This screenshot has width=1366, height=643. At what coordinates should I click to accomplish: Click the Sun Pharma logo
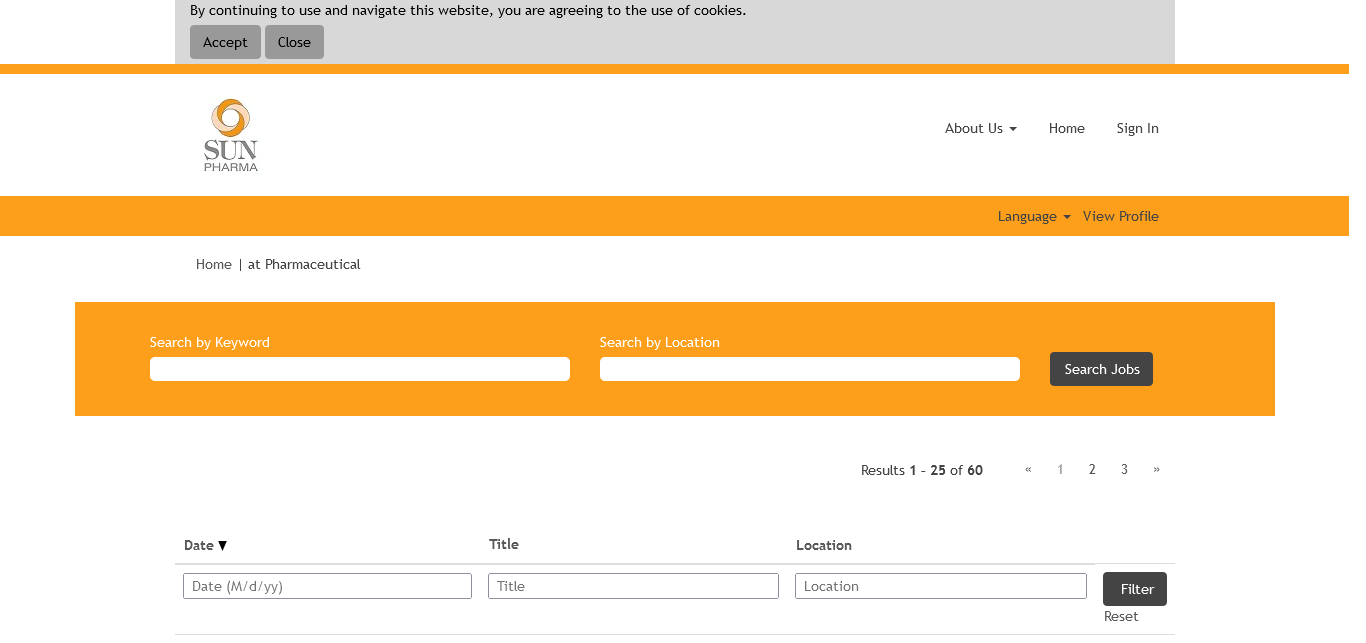point(230,135)
